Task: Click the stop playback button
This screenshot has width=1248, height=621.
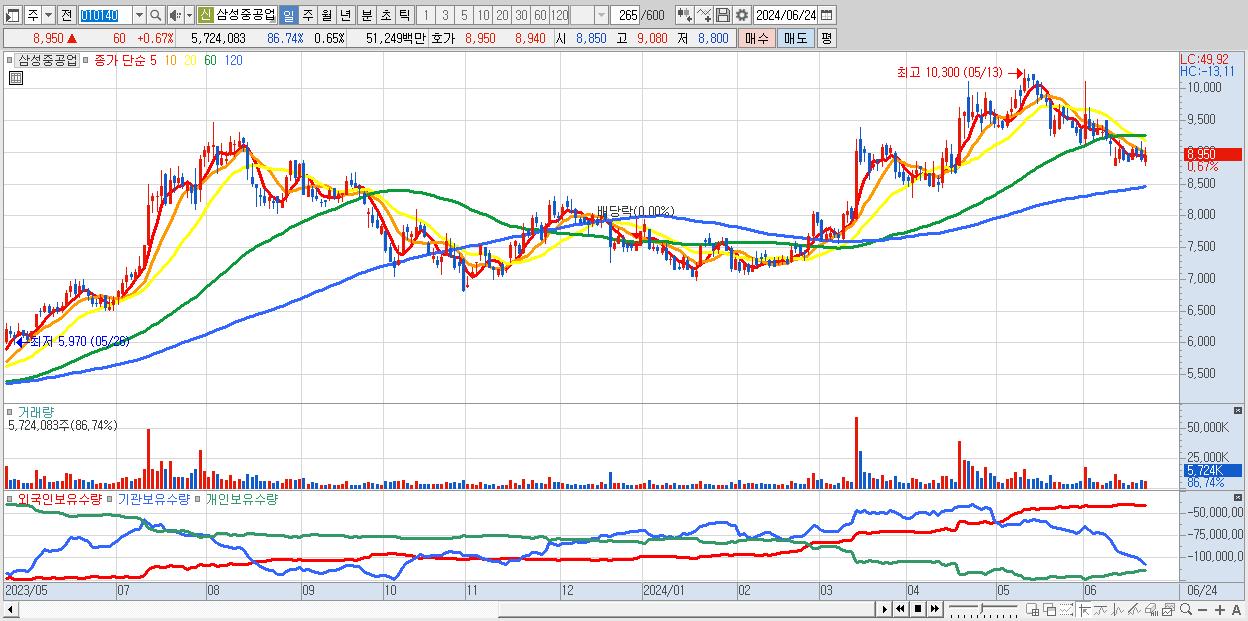Action: (917, 609)
